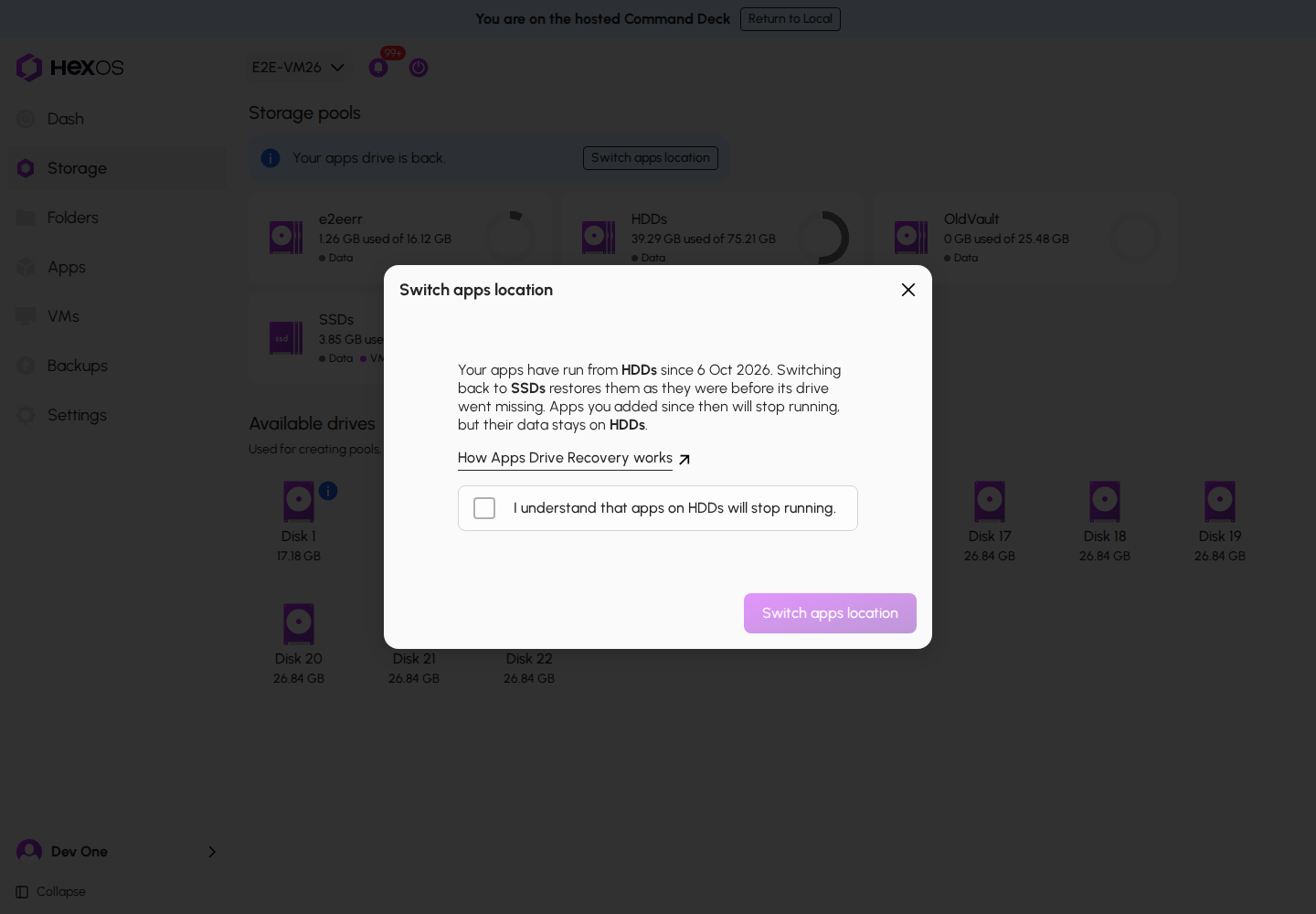Viewport: 1316px width, 914px height.
Task: Select the OldVault pool drive icon
Action: click(x=911, y=238)
